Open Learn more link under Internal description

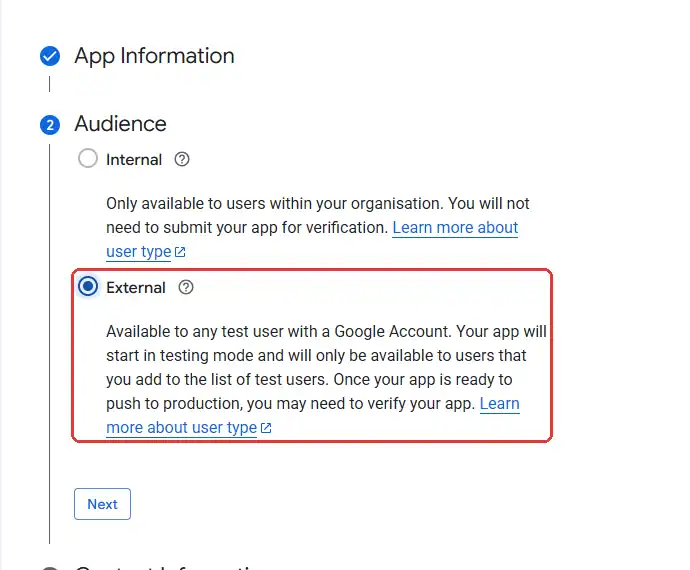[455, 228]
